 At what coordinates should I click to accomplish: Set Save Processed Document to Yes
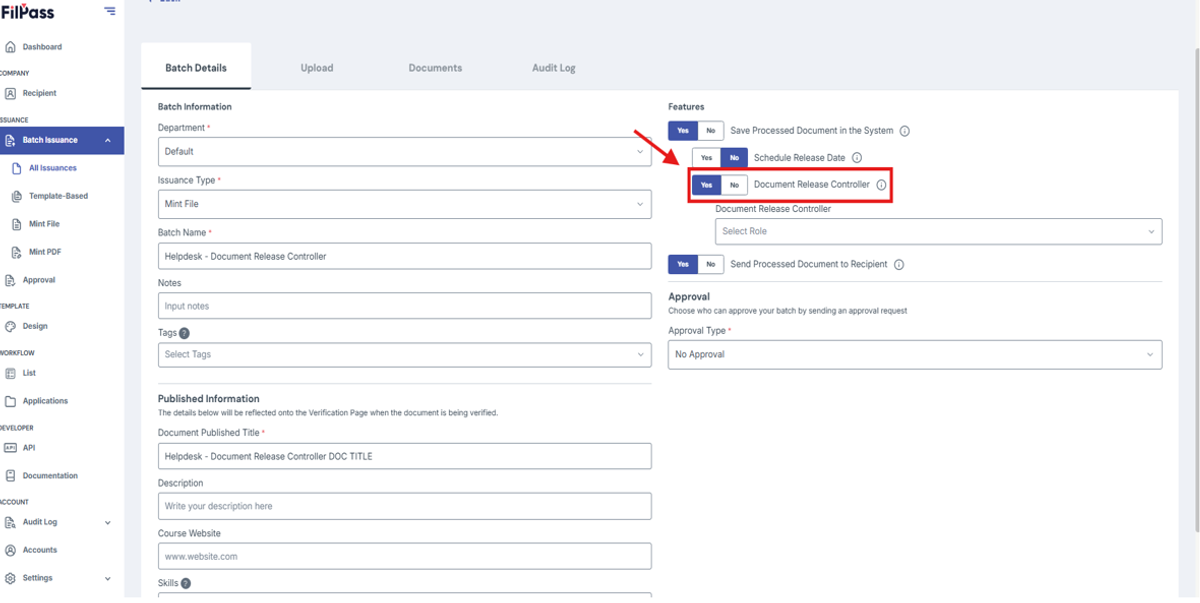[683, 131]
